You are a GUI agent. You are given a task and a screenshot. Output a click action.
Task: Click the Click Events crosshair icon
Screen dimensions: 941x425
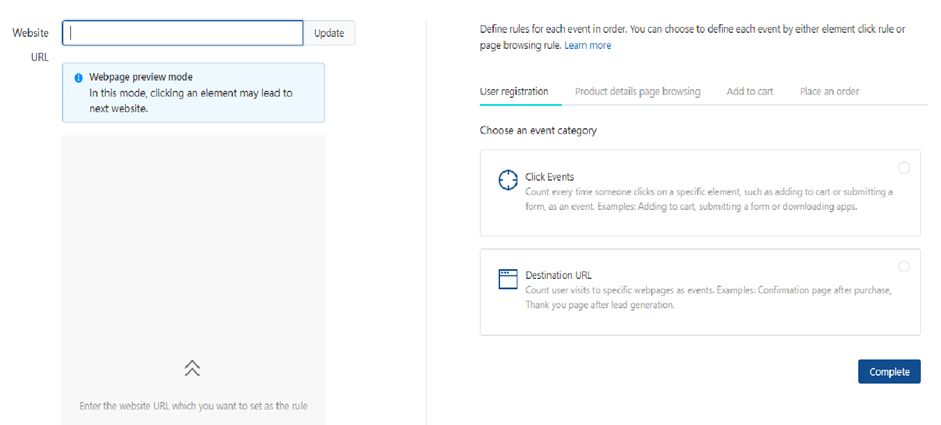509,180
